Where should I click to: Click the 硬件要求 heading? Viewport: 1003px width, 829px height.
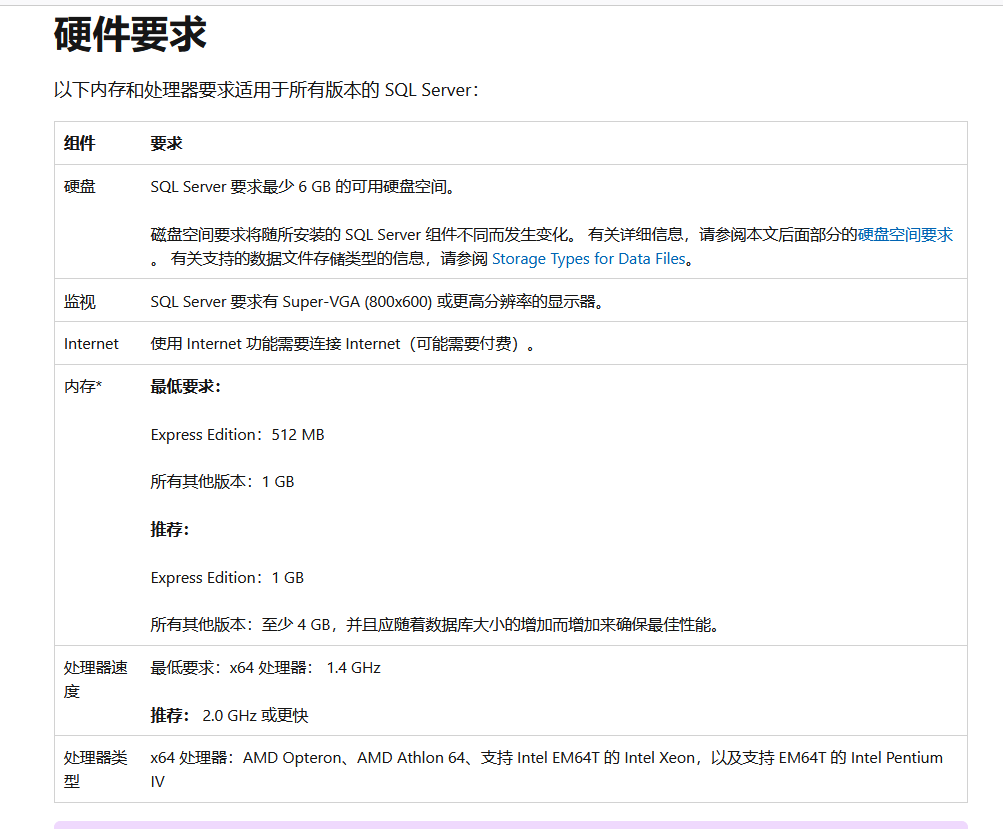(130, 35)
